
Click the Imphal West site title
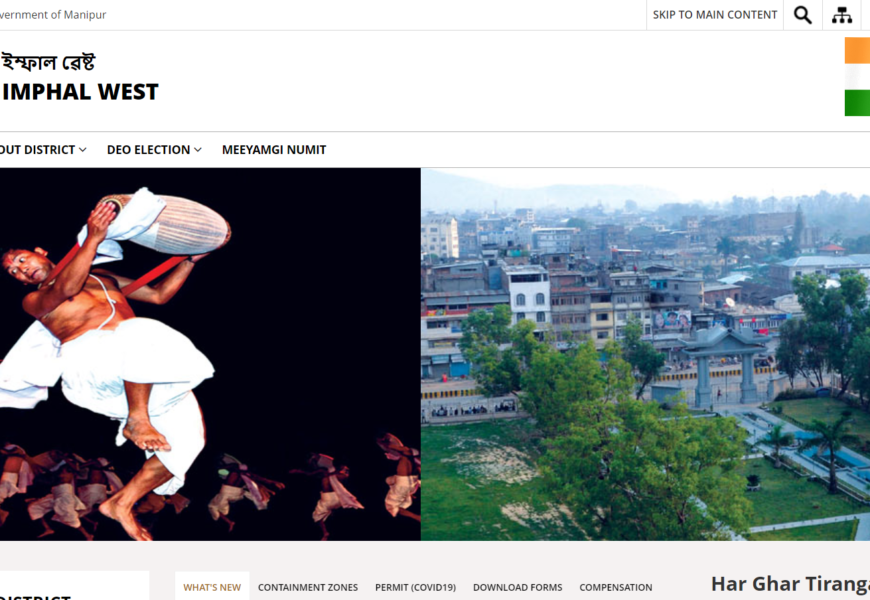tap(80, 92)
